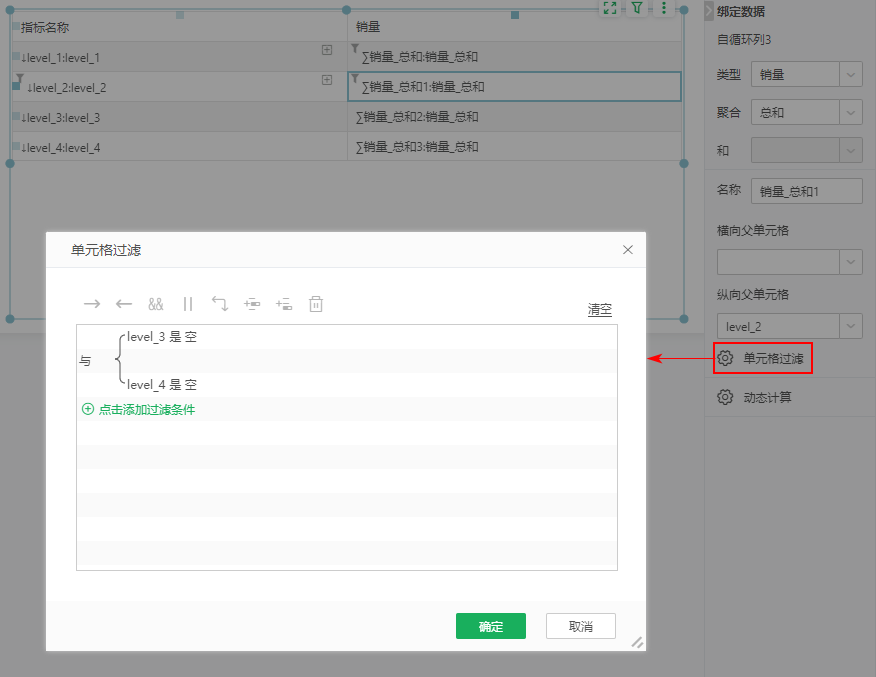Click the add condition above icon
Image resolution: width=876 pixels, height=677 pixels.
tap(252, 304)
